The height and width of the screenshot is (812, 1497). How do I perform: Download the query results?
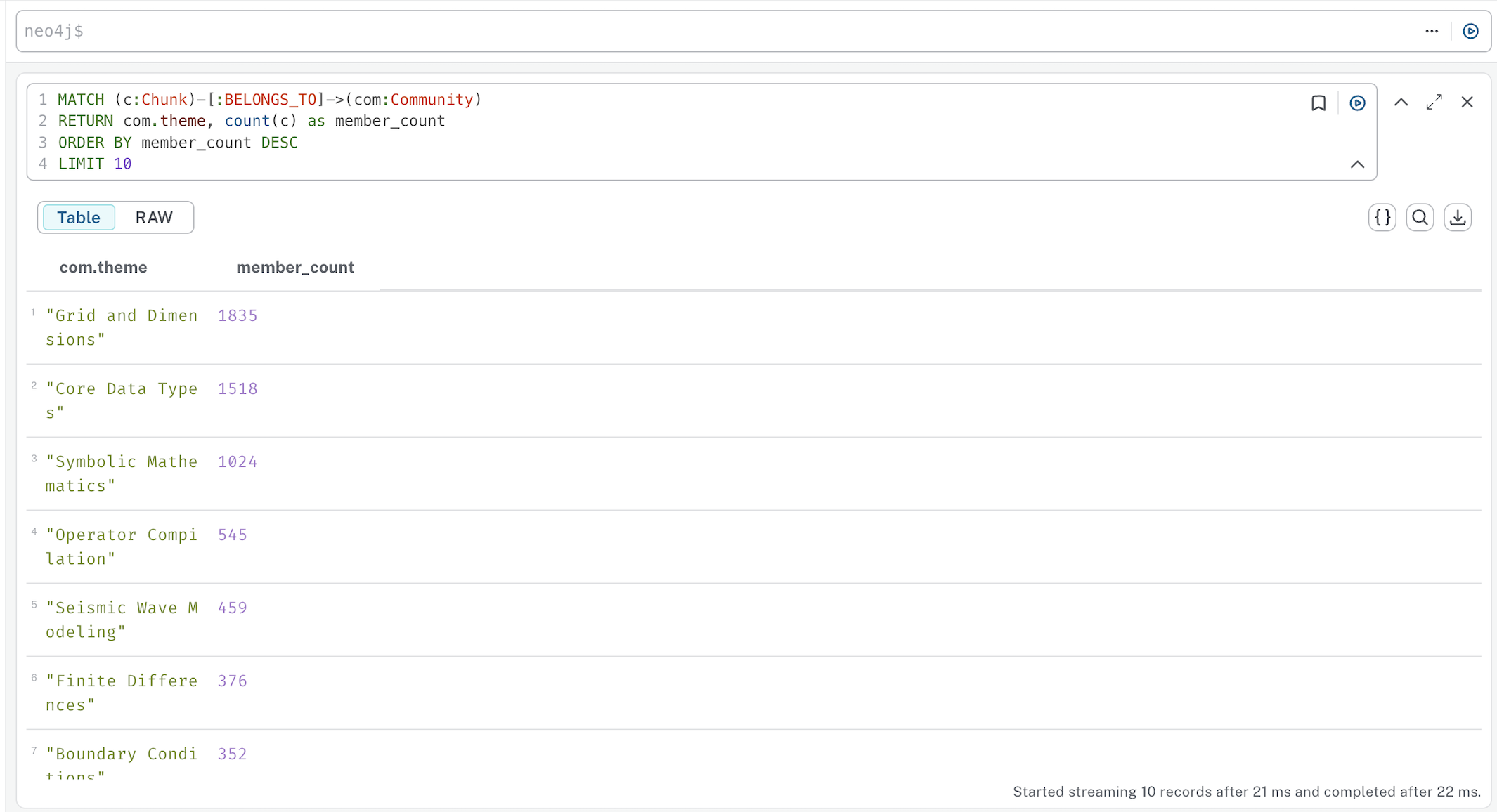coord(1458,218)
